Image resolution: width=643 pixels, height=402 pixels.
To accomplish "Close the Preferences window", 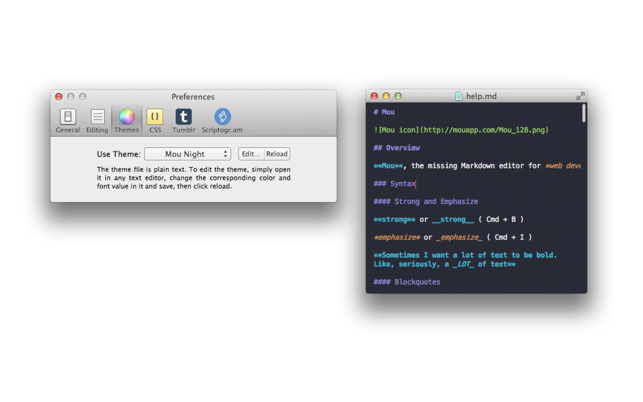I will tap(59, 96).
